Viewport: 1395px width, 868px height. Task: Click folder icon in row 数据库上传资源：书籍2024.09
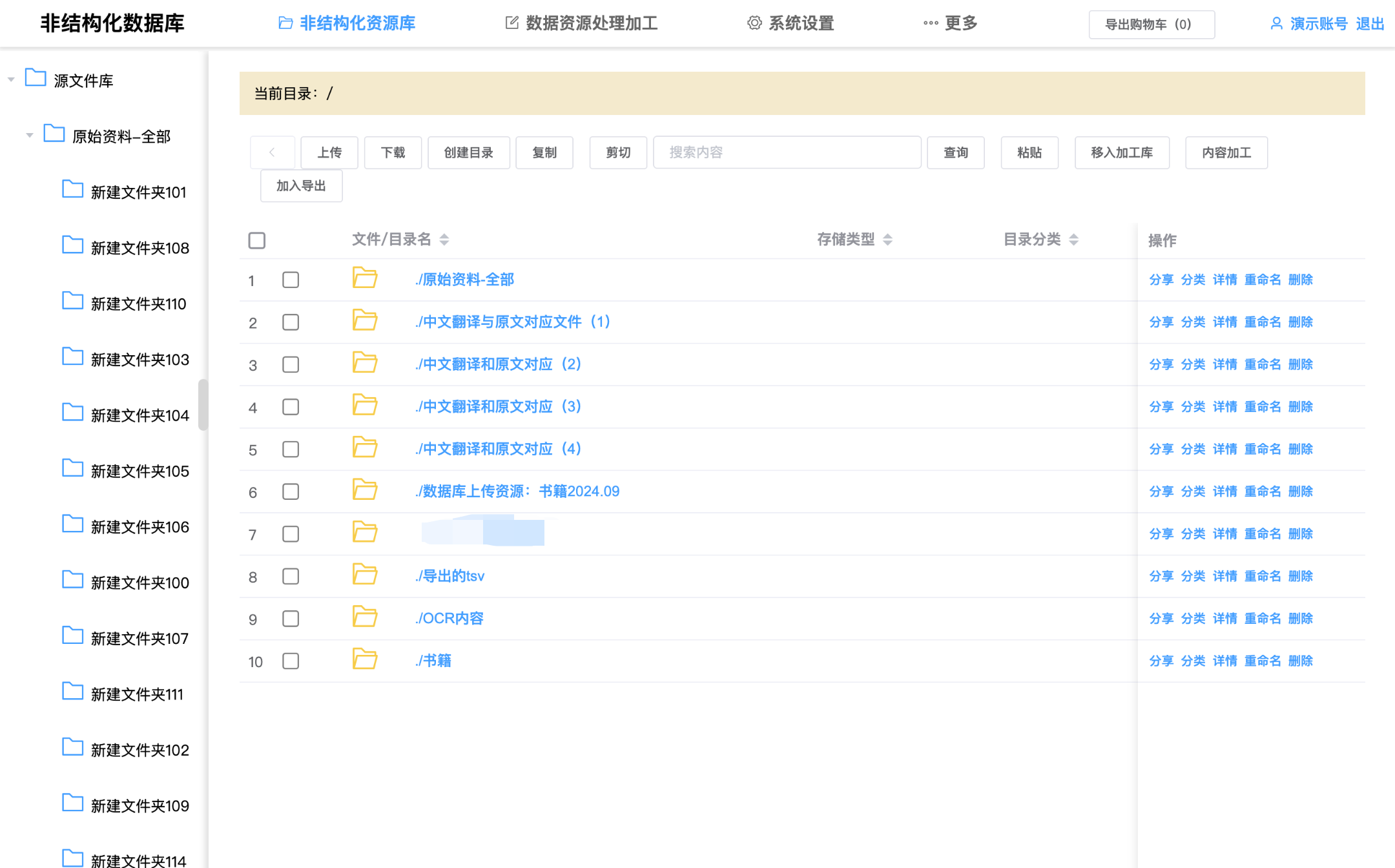(x=365, y=490)
